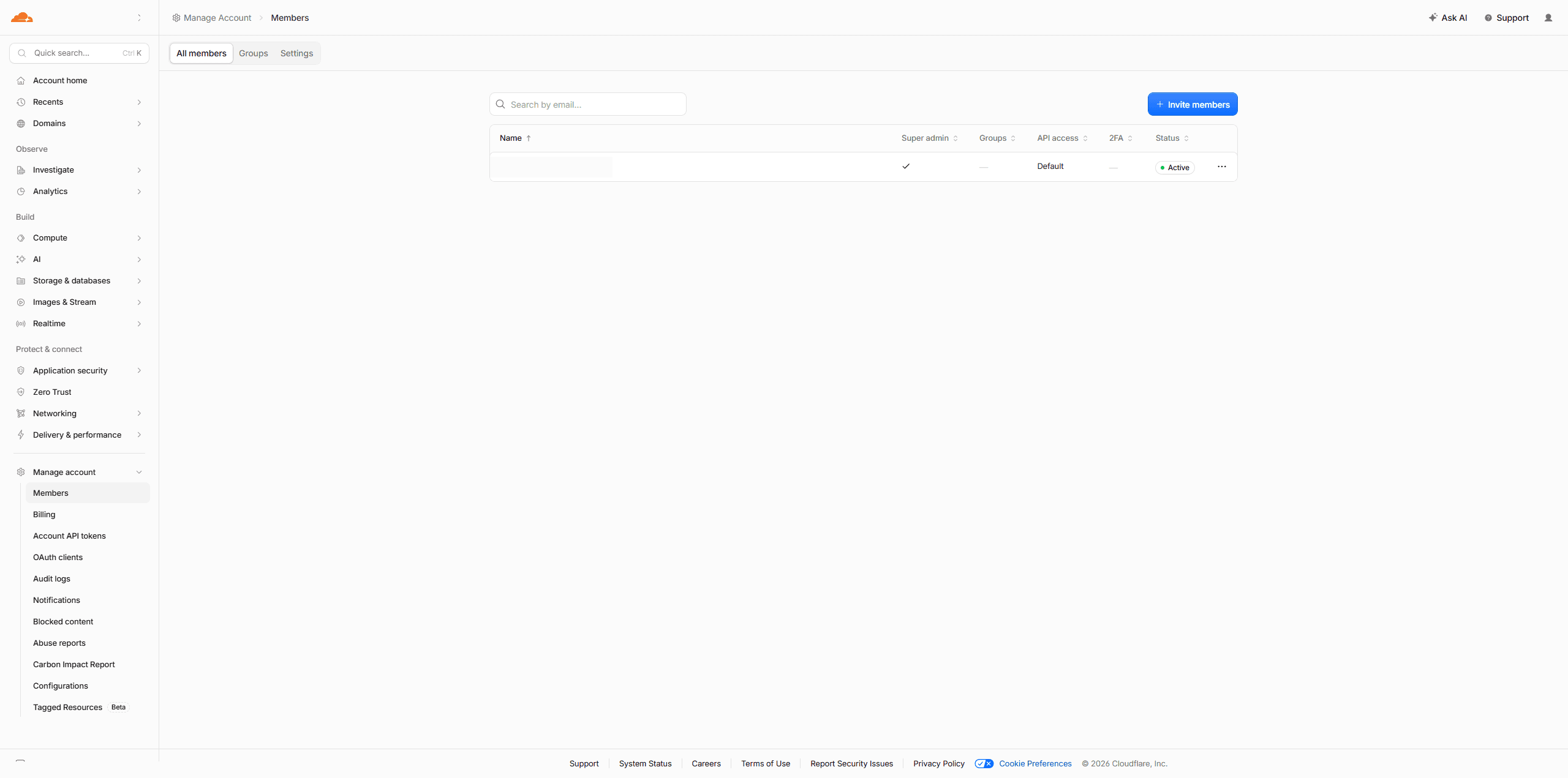Sort by Super admin column
Screen dimensions: 1568x778
(x=929, y=138)
